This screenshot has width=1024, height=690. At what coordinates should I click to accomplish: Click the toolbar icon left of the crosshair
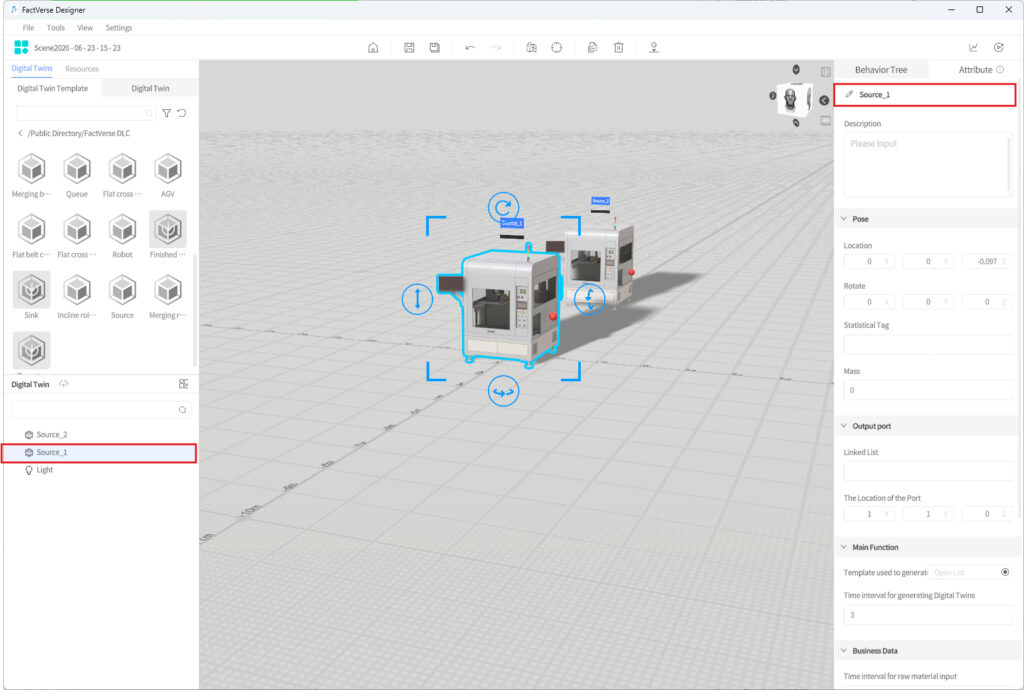pos(531,48)
